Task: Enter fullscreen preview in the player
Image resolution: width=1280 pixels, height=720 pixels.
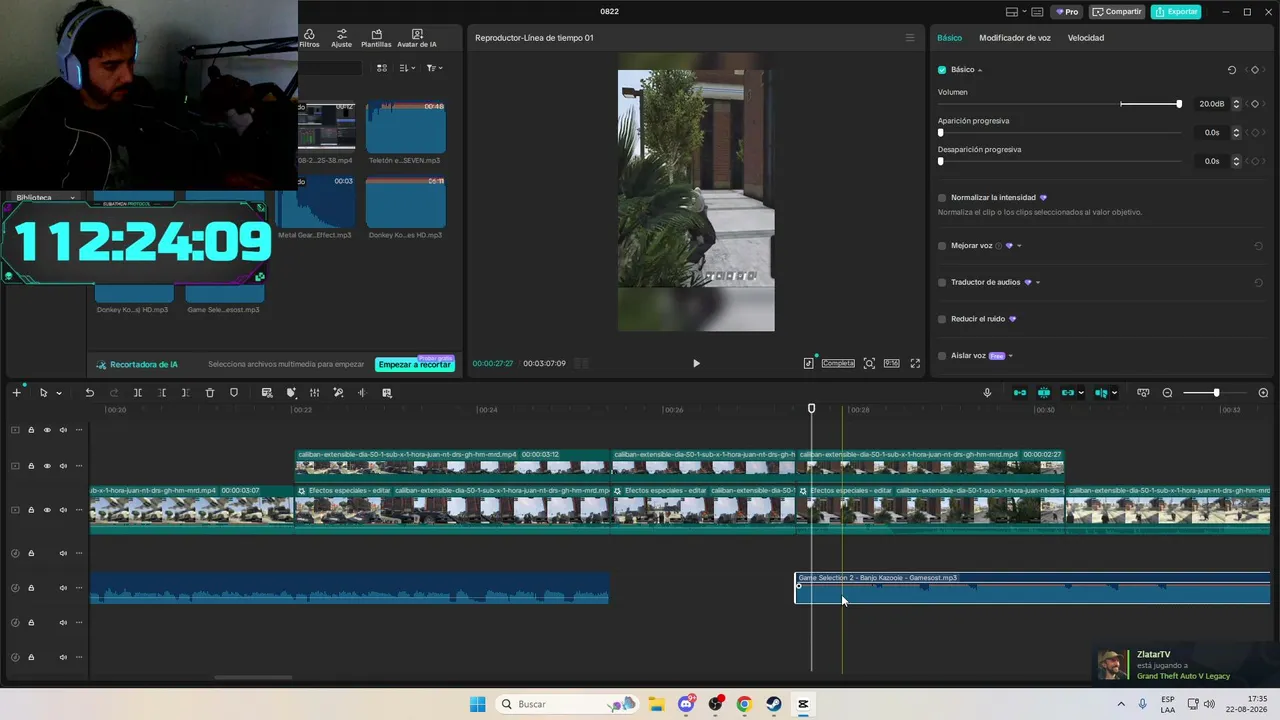Action: pyautogui.click(x=915, y=364)
